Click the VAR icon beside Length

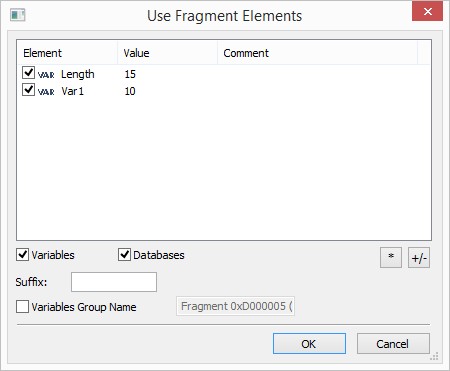[x=46, y=75]
